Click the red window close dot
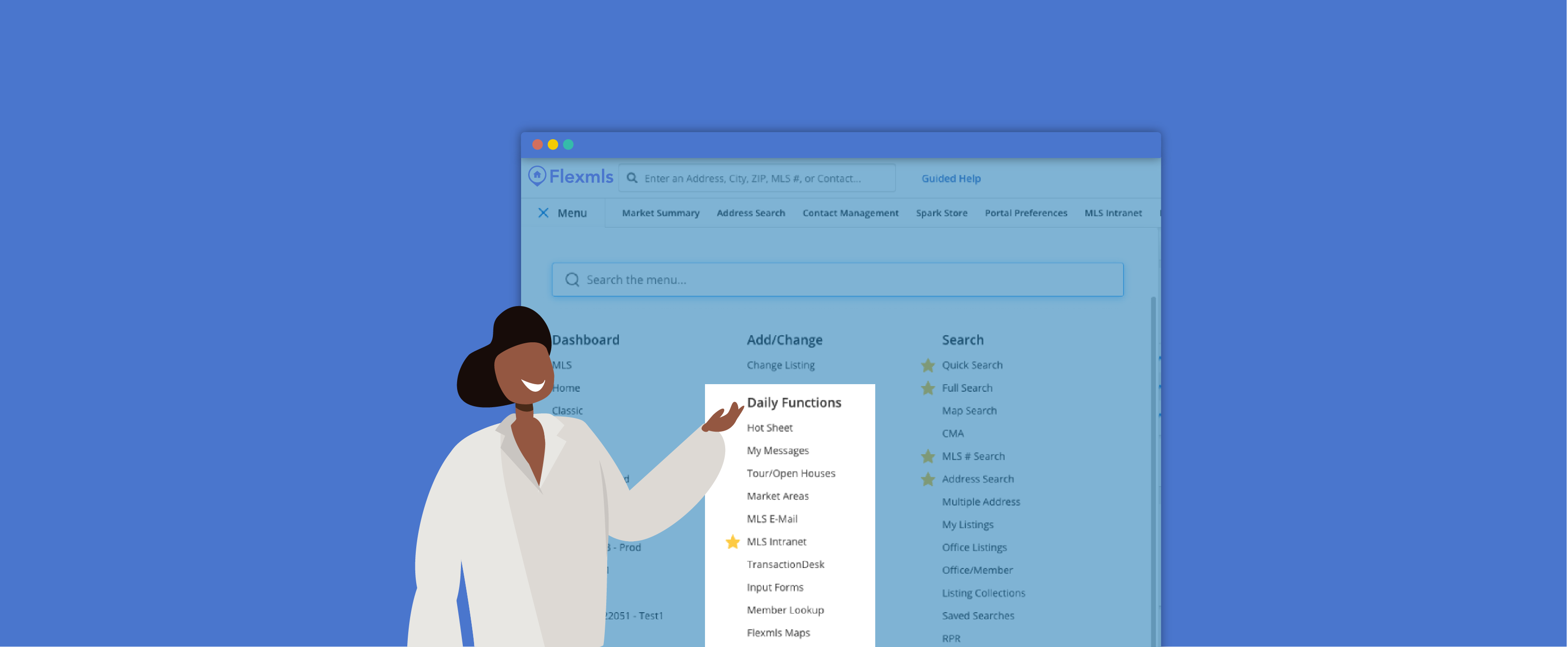Viewport: 1568px width, 647px height. (537, 144)
